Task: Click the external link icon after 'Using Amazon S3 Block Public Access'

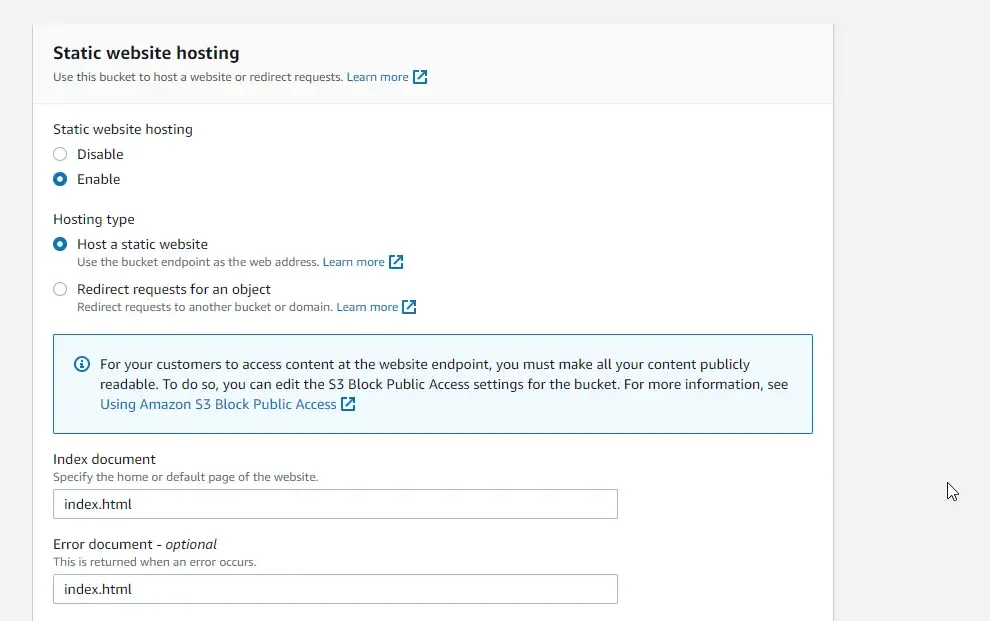Action: pyautogui.click(x=346, y=405)
